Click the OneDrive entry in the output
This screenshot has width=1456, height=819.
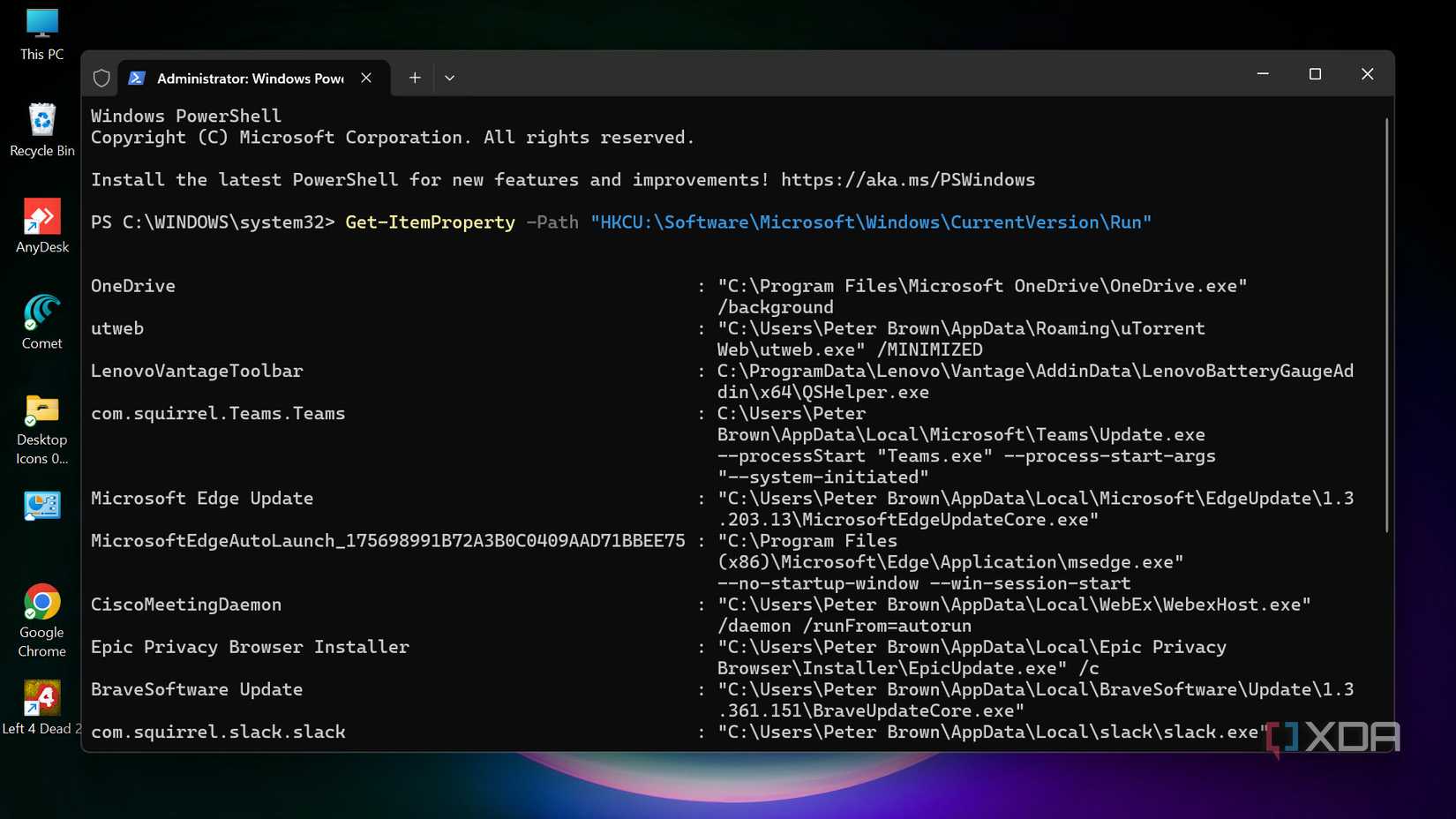click(x=132, y=285)
